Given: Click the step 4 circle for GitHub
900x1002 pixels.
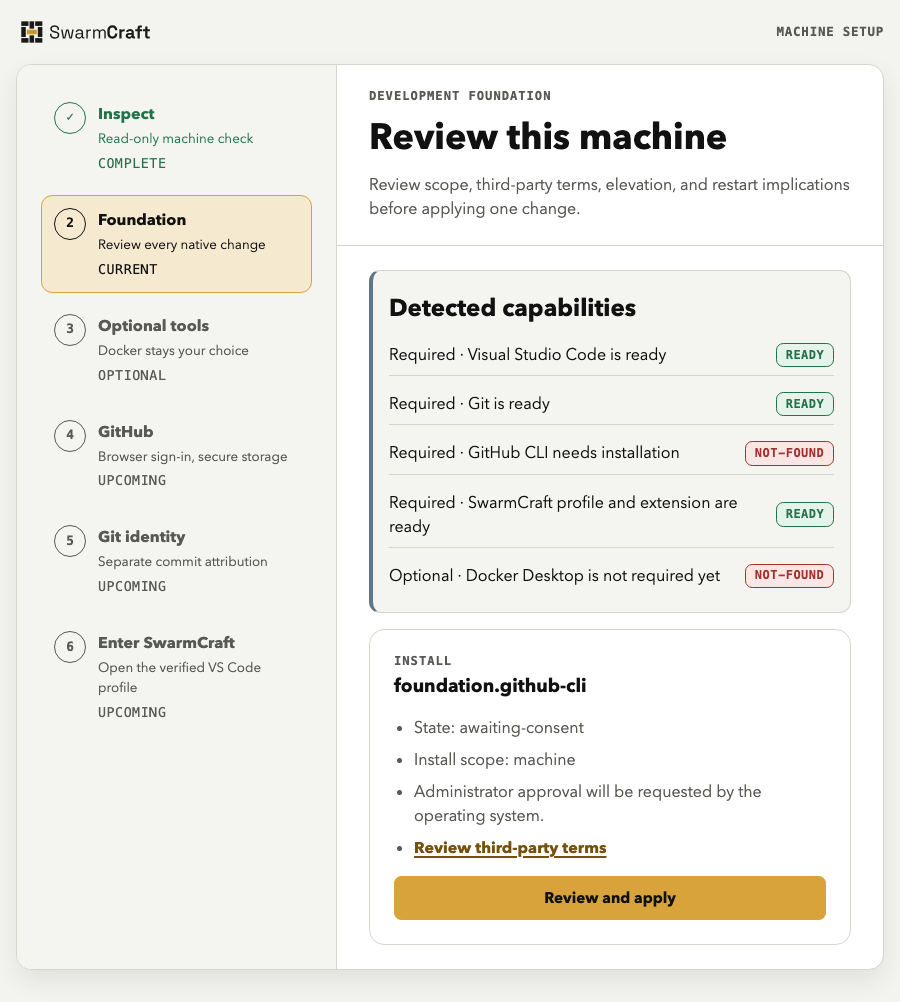Looking at the screenshot, I should 70,436.
